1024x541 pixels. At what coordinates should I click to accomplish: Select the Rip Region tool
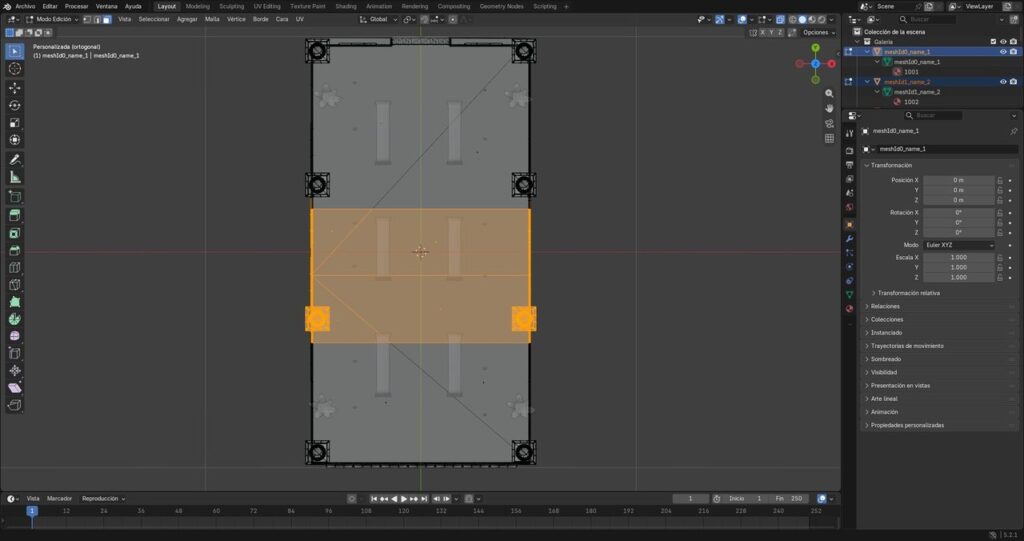(15, 405)
